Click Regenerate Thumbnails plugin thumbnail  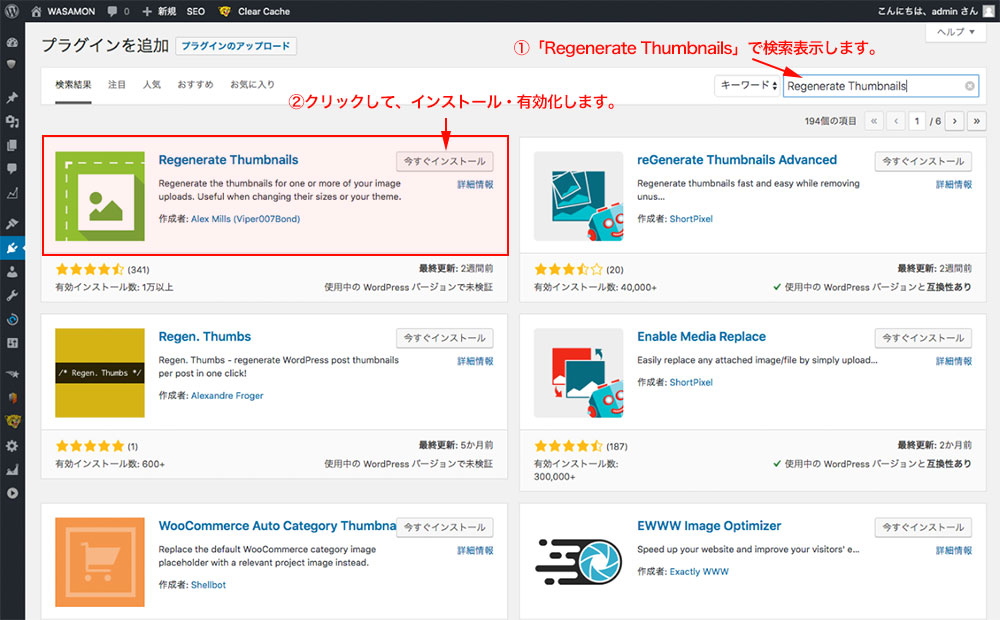100,196
